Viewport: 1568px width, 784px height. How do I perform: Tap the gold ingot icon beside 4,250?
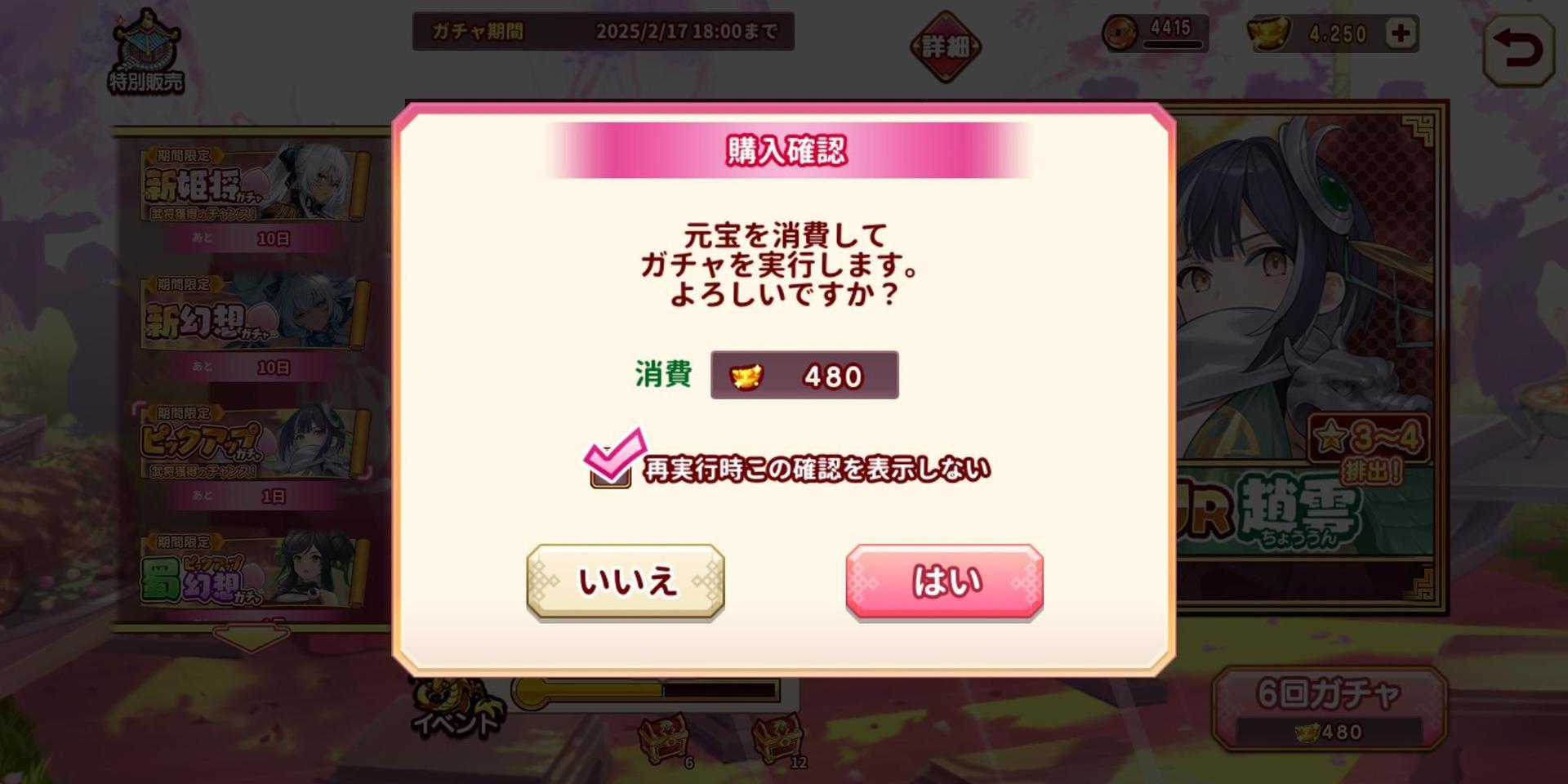(1268, 33)
